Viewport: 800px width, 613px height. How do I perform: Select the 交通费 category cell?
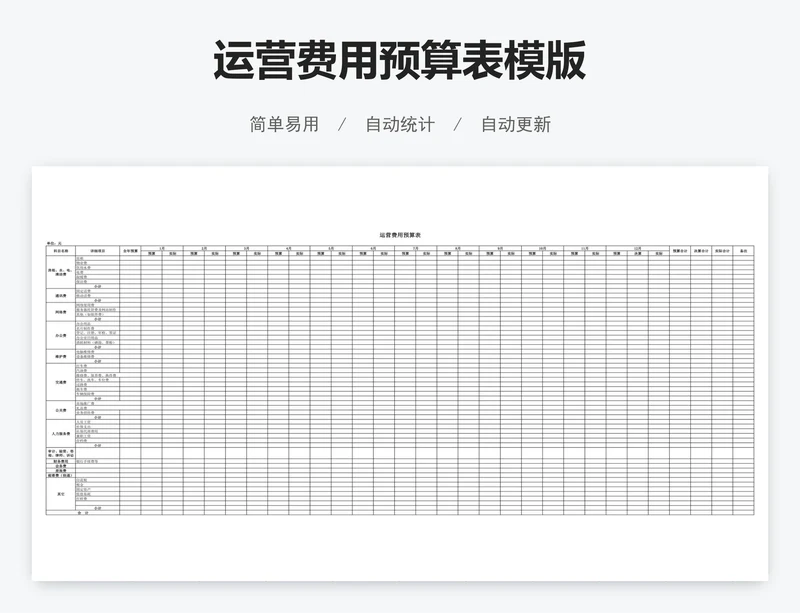click(61, 382)
